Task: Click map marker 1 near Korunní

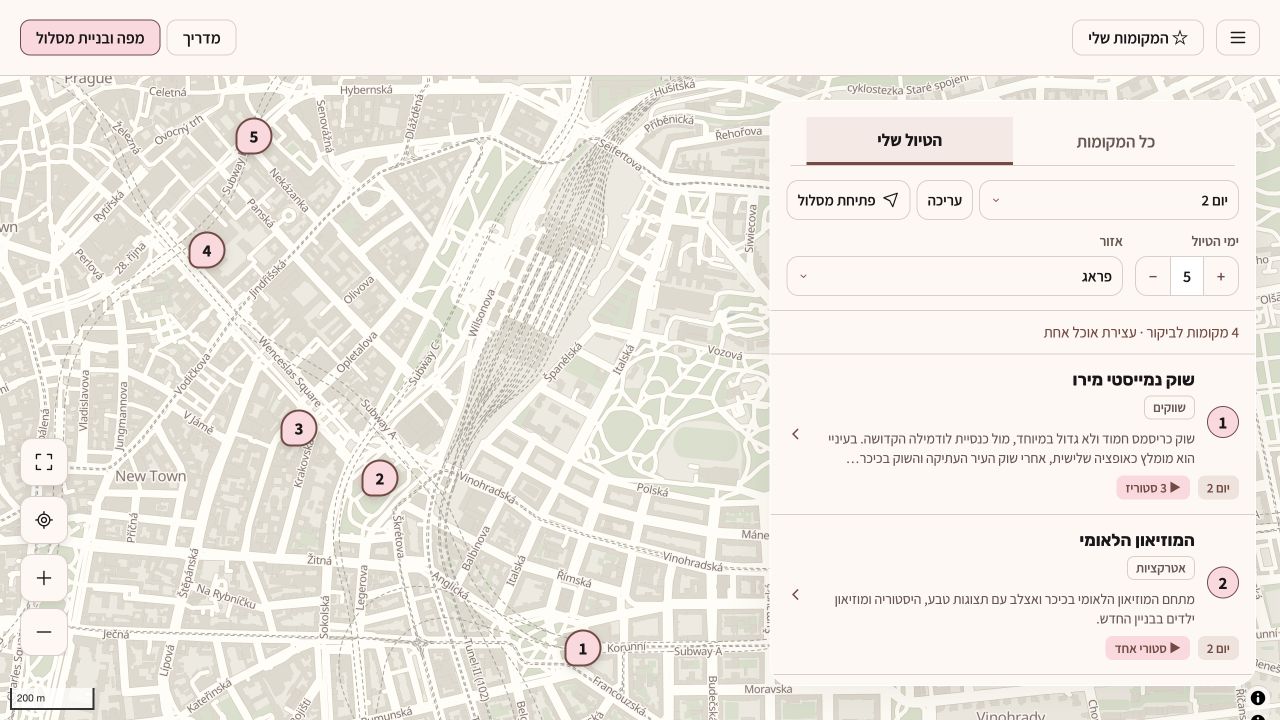Action: [x=582, y=649]
